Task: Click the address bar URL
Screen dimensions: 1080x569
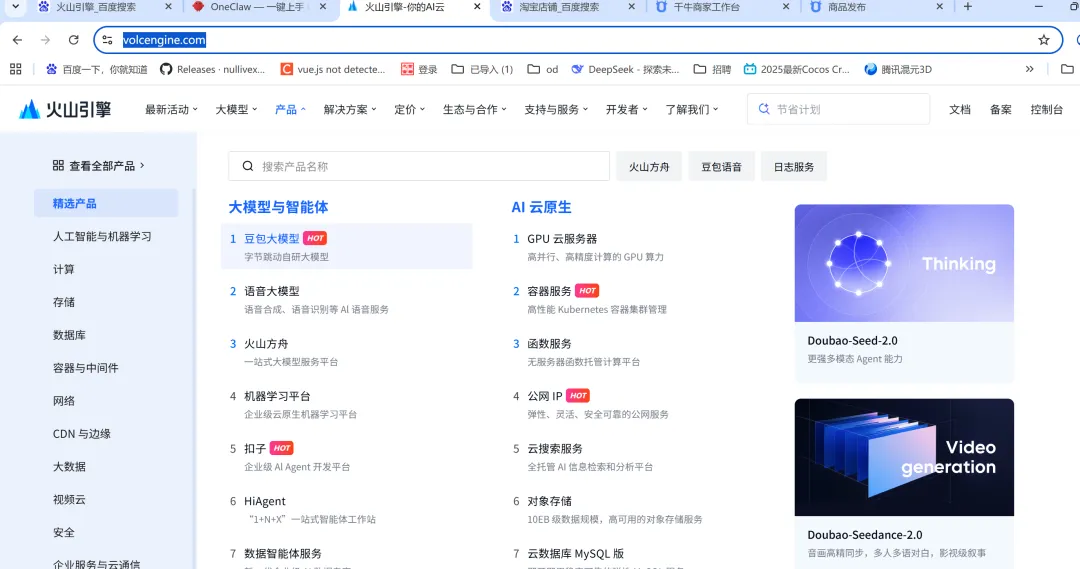Action: 164,40
